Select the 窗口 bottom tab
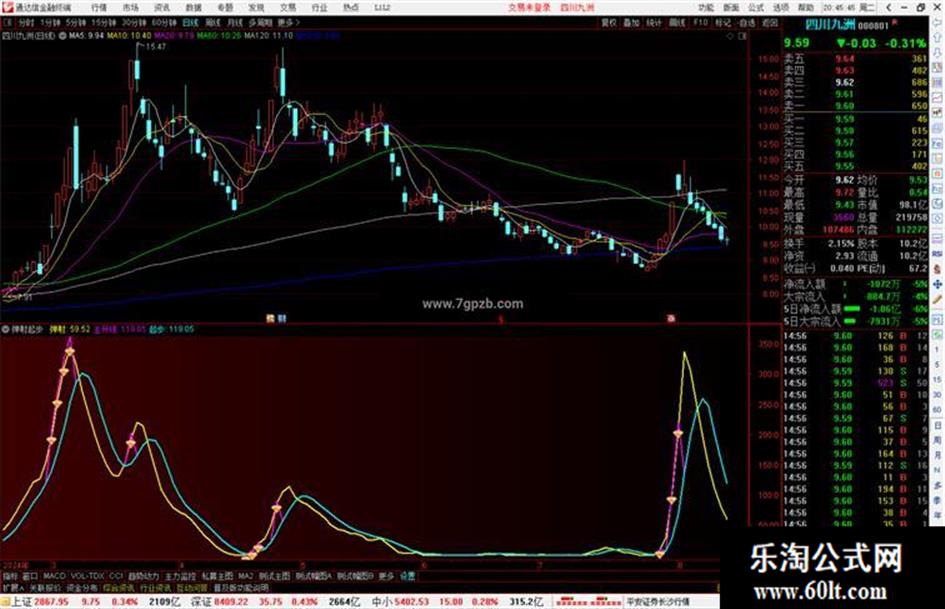 point(30,576)
